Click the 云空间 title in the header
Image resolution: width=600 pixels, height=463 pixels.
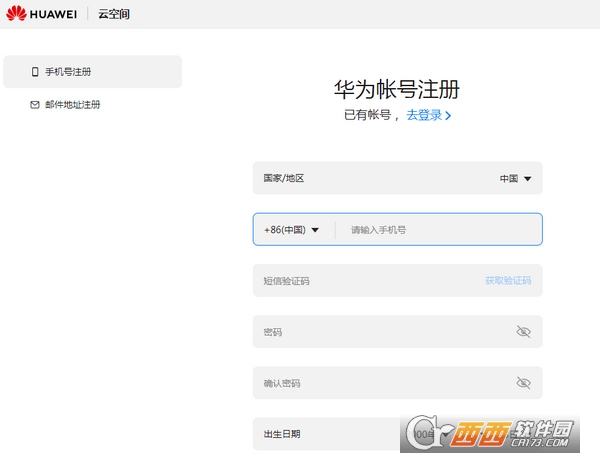[113, 14]
